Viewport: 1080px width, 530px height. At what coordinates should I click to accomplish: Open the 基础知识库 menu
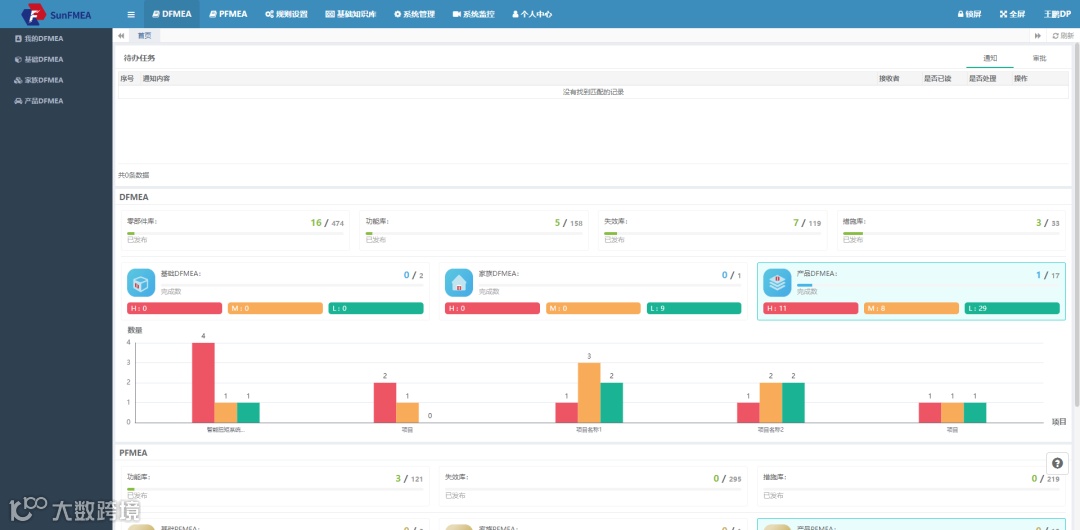click(x=351, y=14)
